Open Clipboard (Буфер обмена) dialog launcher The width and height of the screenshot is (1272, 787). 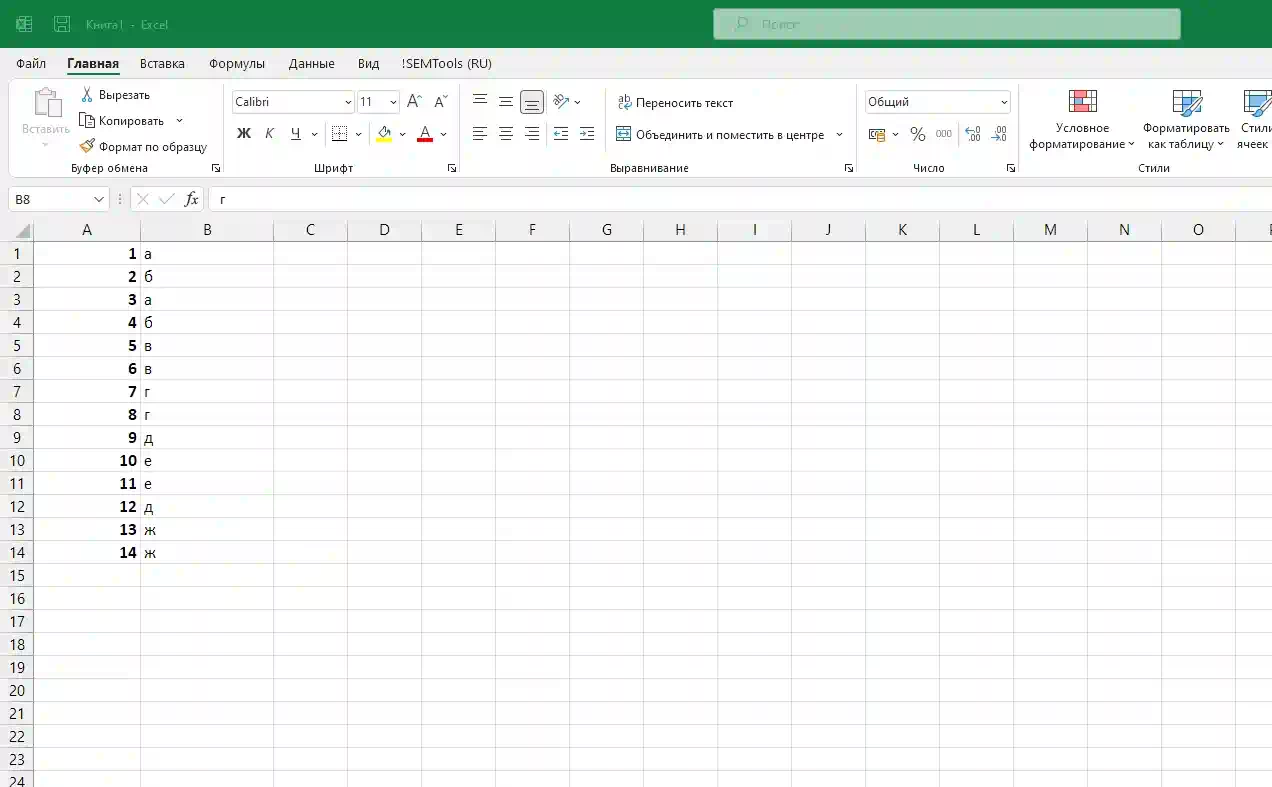click(216, 169)
